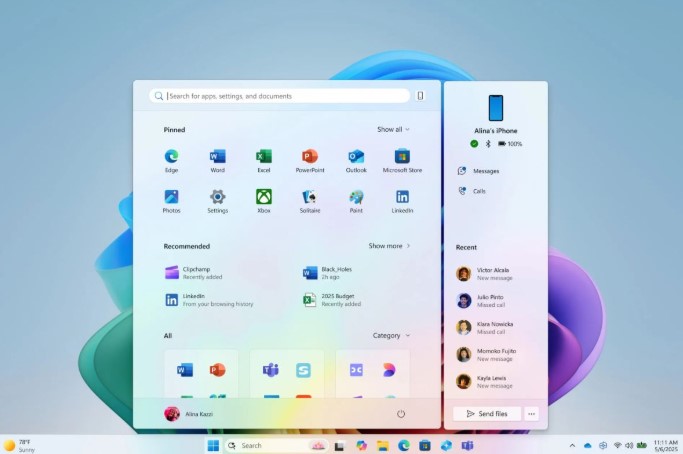Image resolution: width=683 pixels, height=454 pixels.
Task: Open Alina Kazzi user account
Action: point(189,414)
